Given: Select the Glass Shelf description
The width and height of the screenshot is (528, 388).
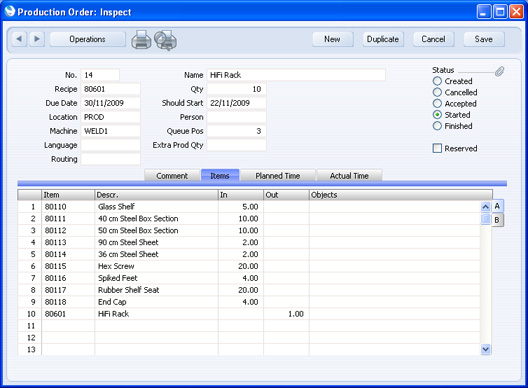Looking at the screenshot, I should coord(156,206).
